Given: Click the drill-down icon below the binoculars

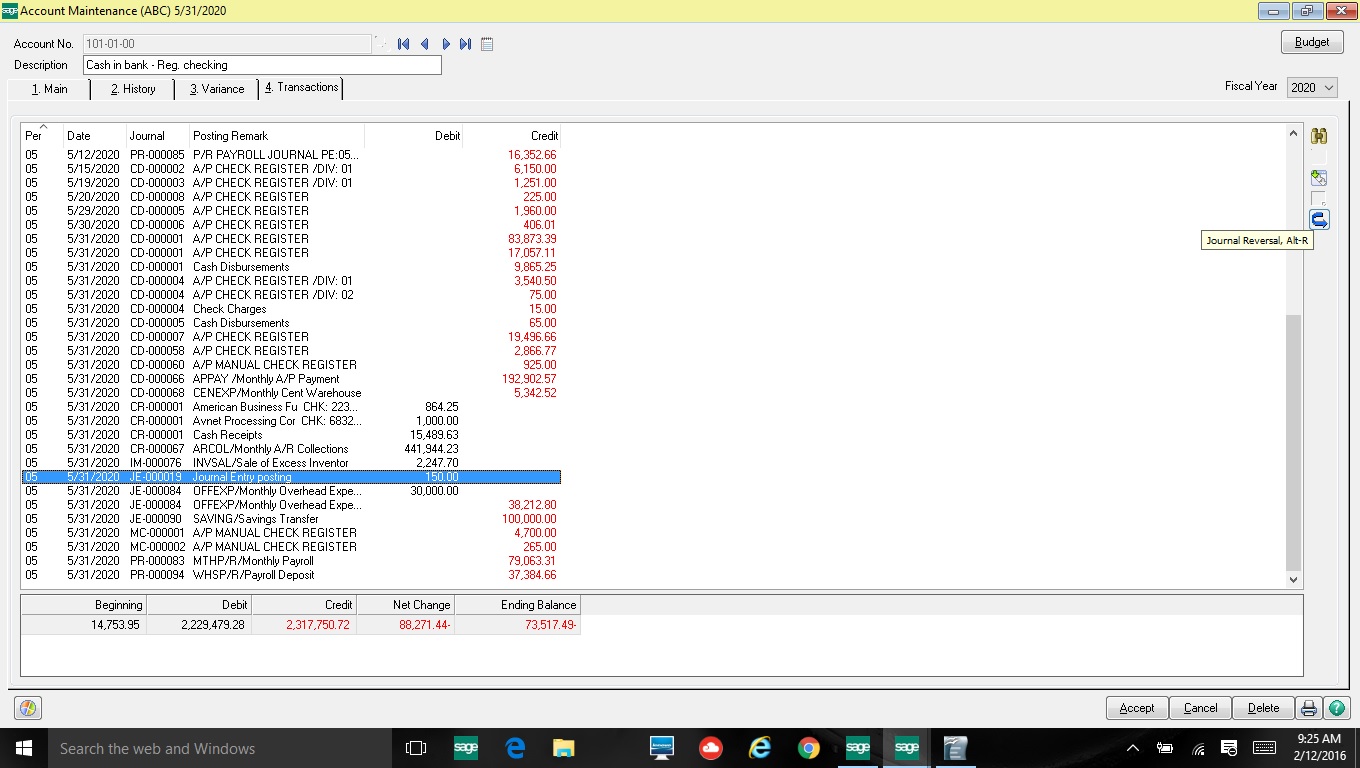Looking at the screenshot, I should coord(1319,178).
